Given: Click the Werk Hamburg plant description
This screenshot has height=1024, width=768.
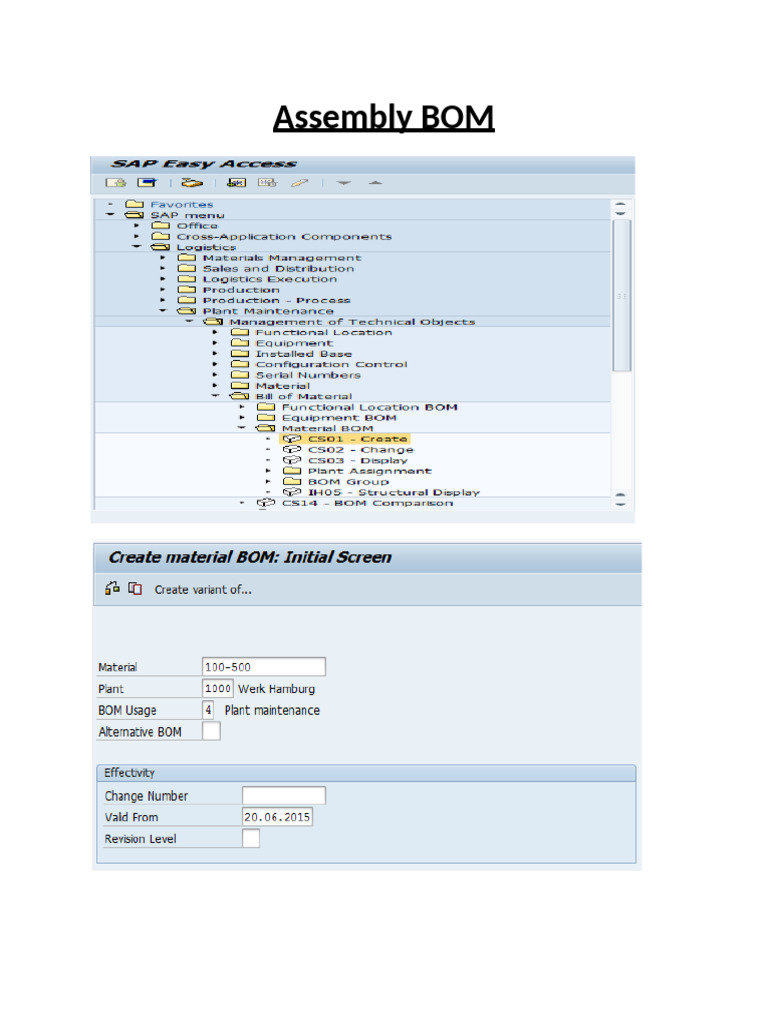Looking at the screenshot, I should 276,689.
